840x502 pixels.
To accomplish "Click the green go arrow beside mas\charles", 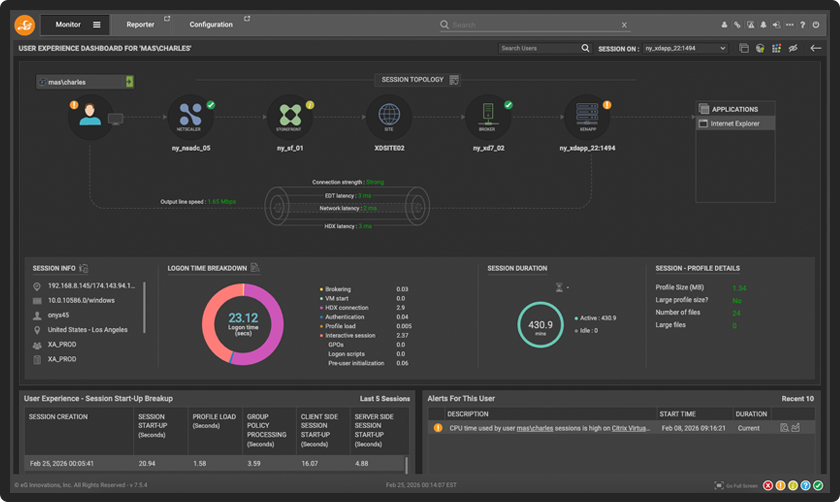I will click(129, 81).
